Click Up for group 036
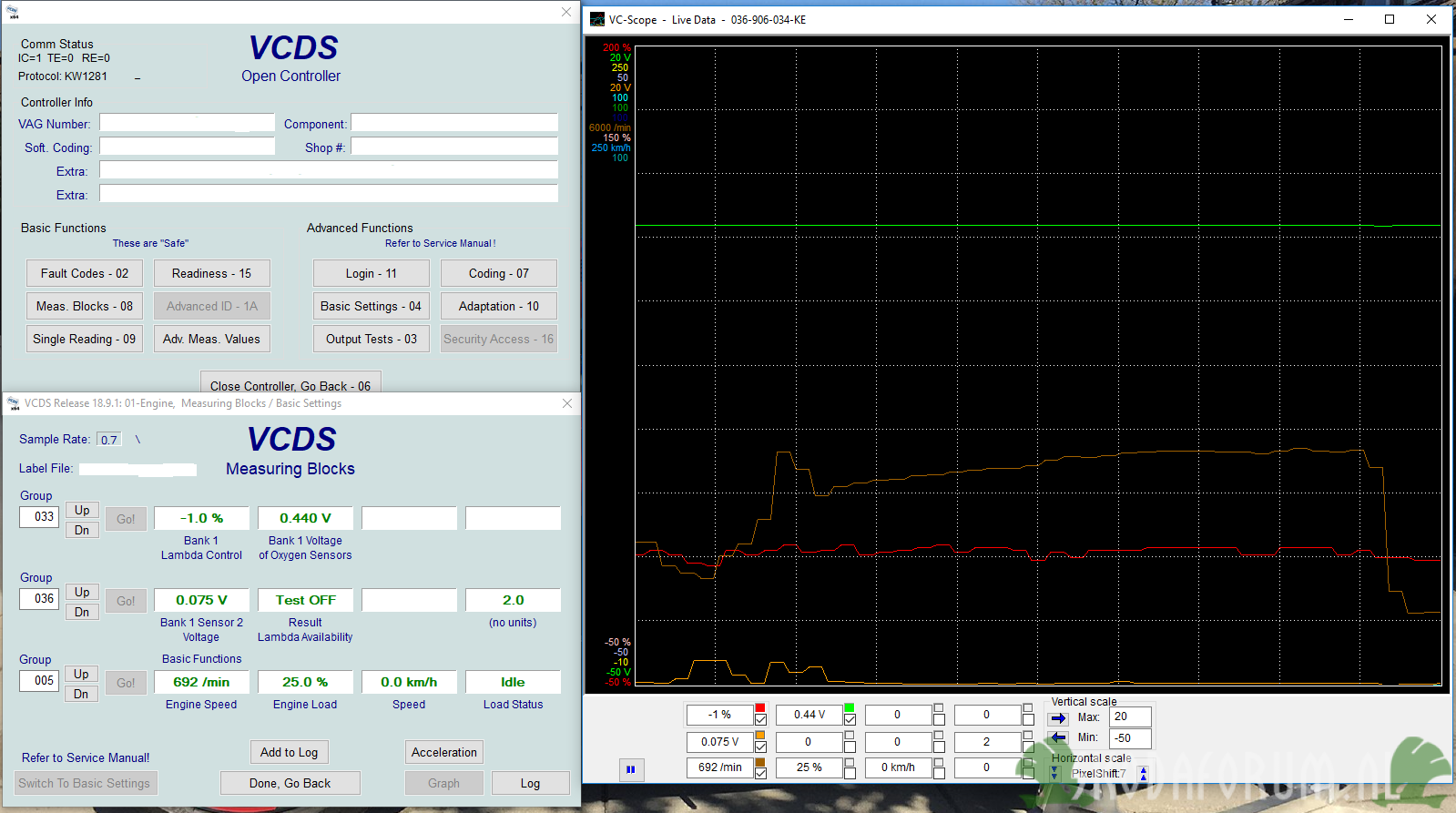Image resolution: width=1456 pixels, height=813 pixels. point(82,592)
